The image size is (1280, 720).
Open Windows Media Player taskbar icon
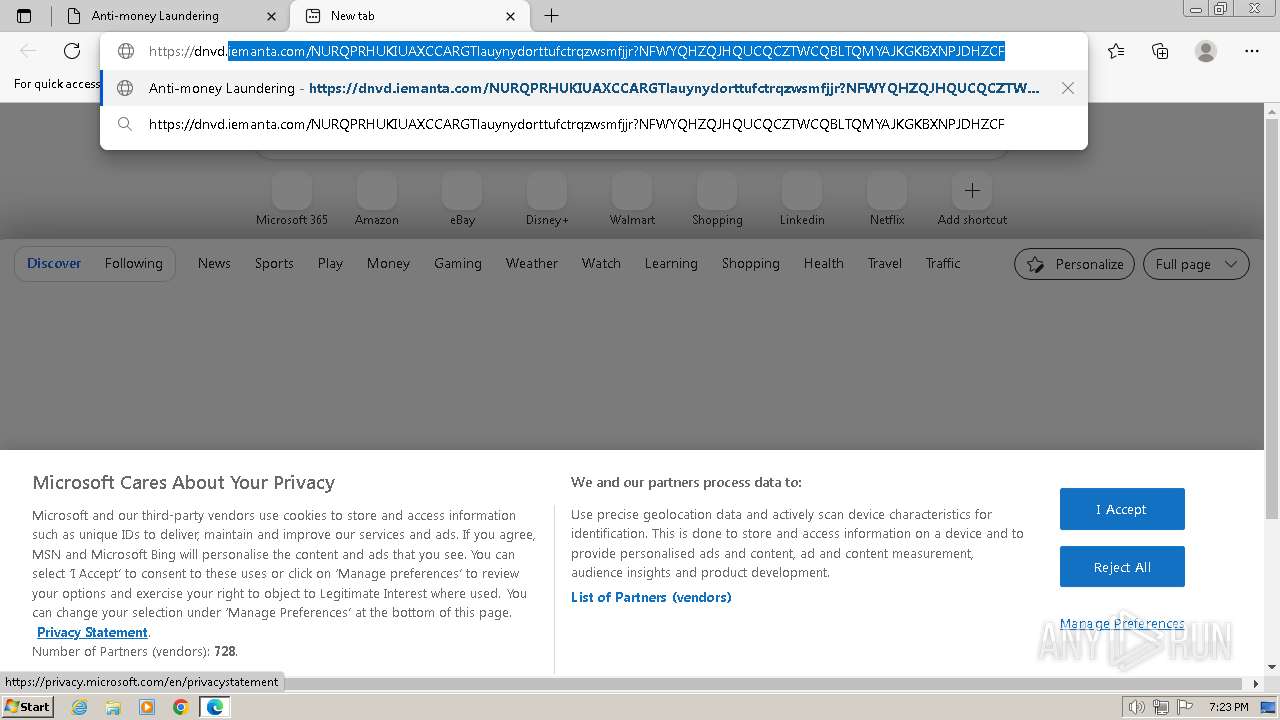click(x=147, y=707)
